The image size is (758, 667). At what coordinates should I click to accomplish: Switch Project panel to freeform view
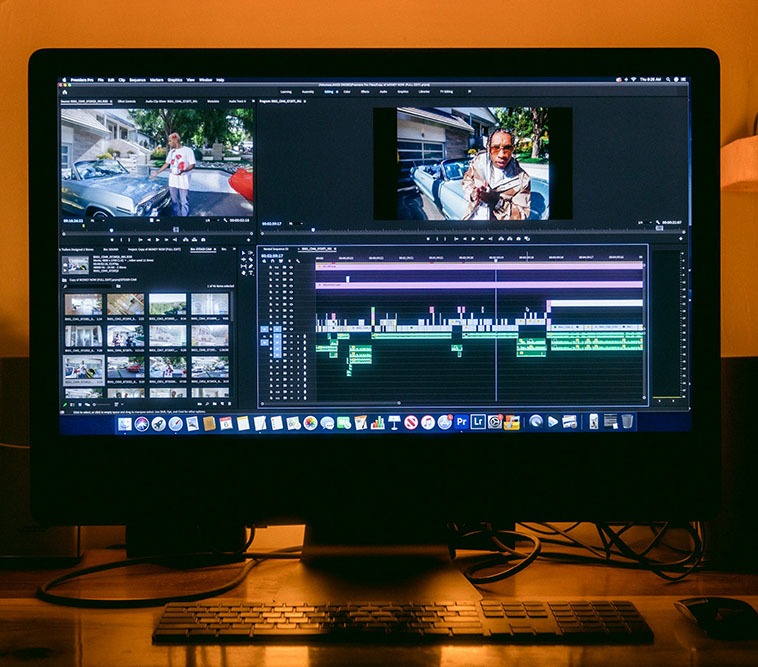tap(87, 404)
